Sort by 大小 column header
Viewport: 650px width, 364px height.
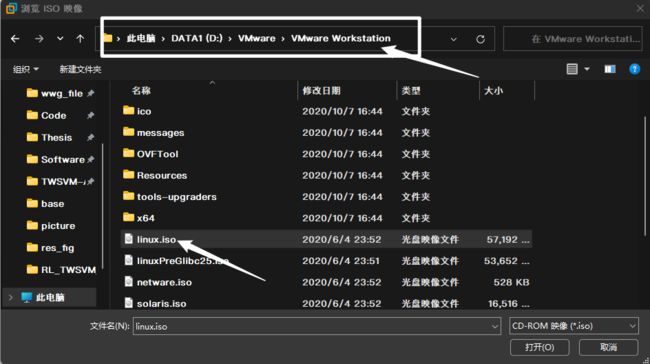493,90
